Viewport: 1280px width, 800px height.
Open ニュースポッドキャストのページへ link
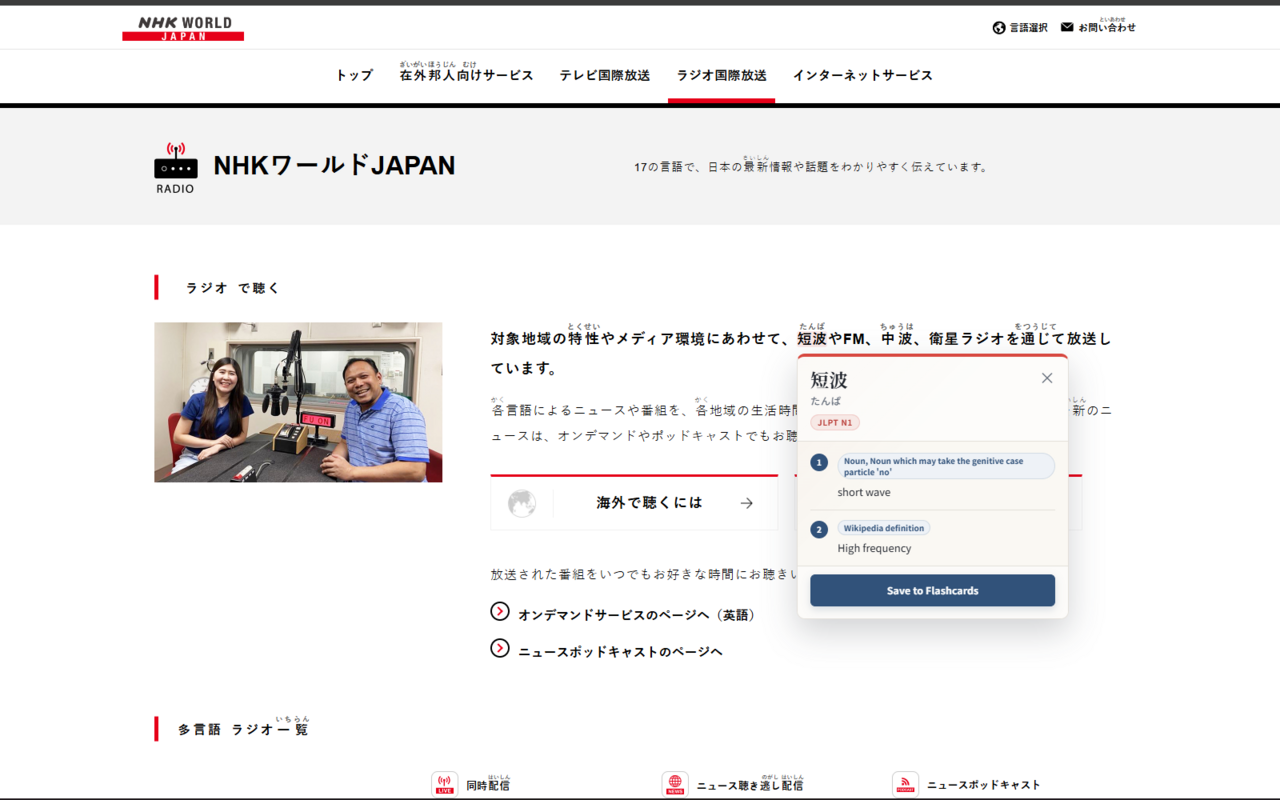[620, 652]
